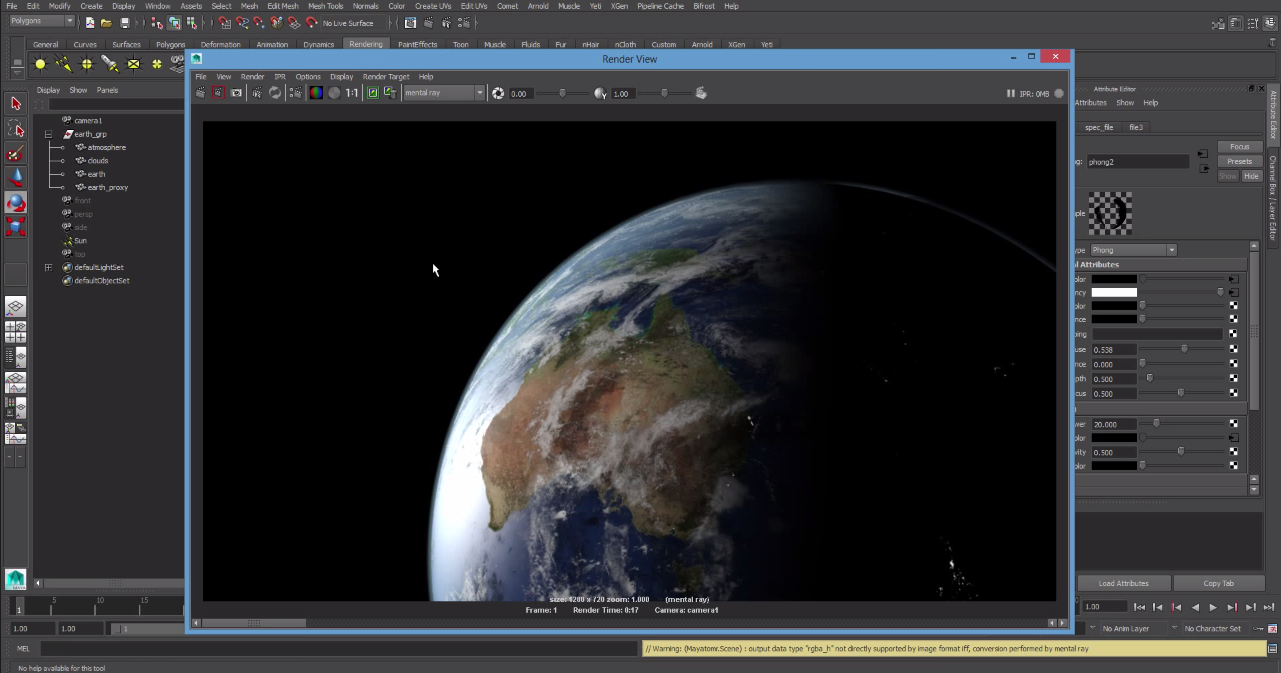Viewport: 1281px width, 673px height.
Task: Click the Load Attributes button
Action: coord(1123,583)
